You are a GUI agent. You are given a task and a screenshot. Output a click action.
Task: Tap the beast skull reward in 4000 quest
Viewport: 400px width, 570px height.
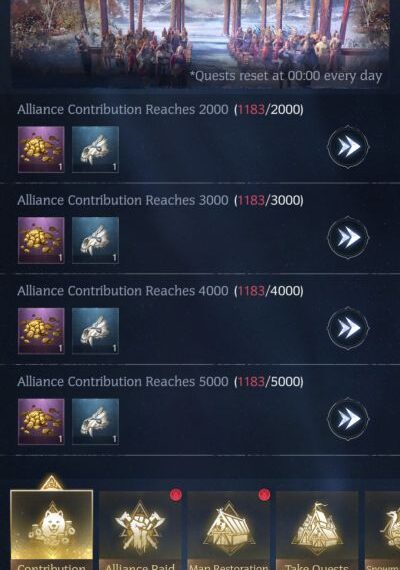95,331
